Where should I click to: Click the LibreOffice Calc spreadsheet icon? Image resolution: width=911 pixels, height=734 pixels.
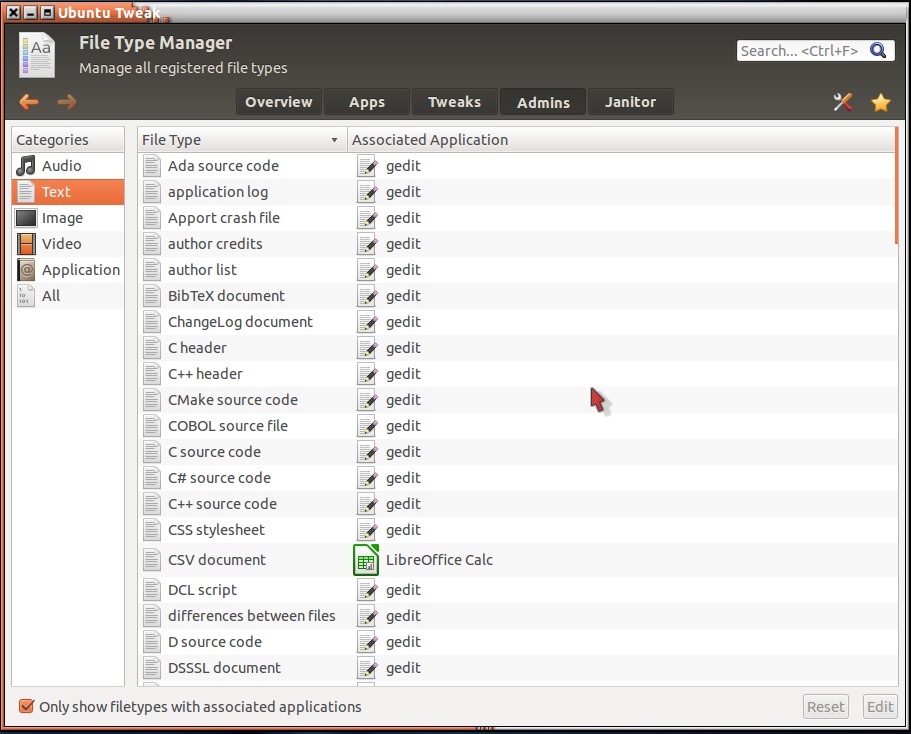click(366, 560)
